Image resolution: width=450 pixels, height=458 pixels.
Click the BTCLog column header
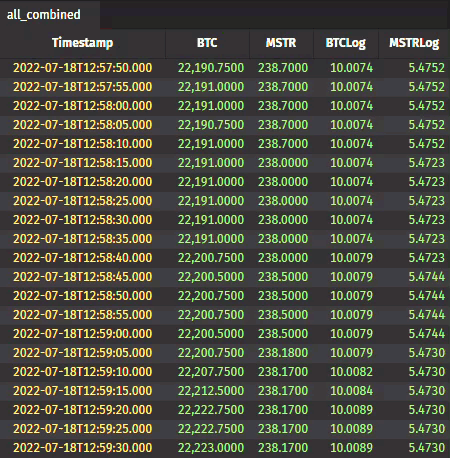346,43
